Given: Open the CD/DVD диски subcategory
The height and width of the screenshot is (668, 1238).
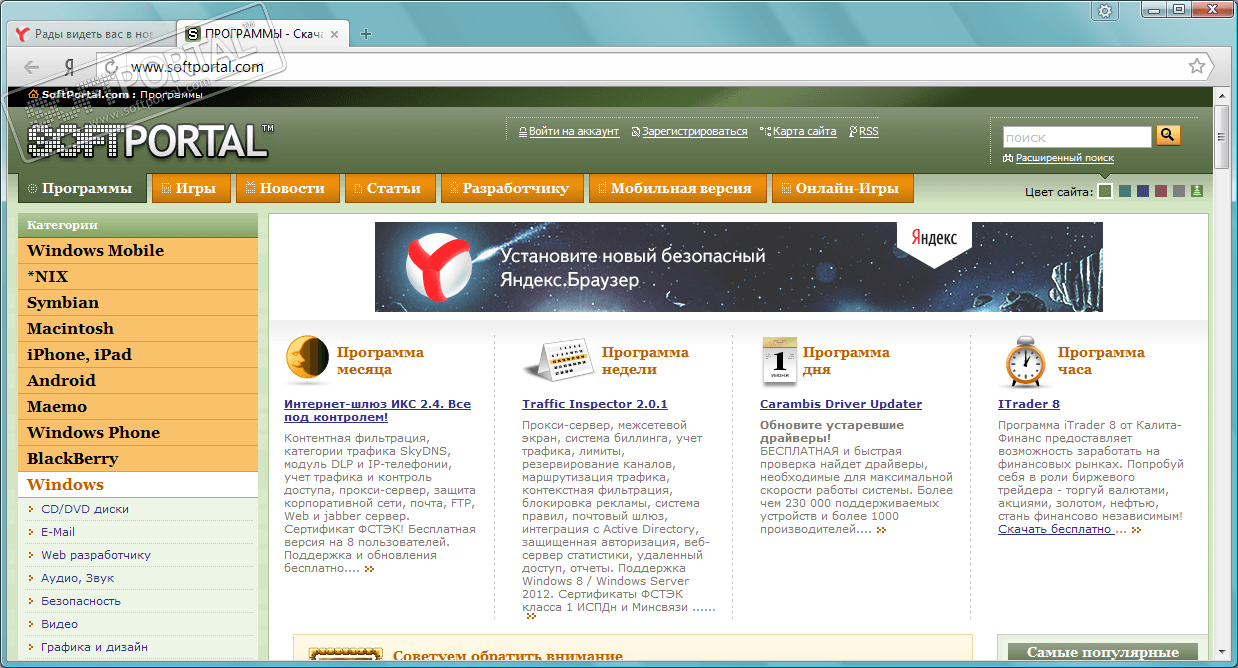Looking at the screenshot, I should 85,509.
